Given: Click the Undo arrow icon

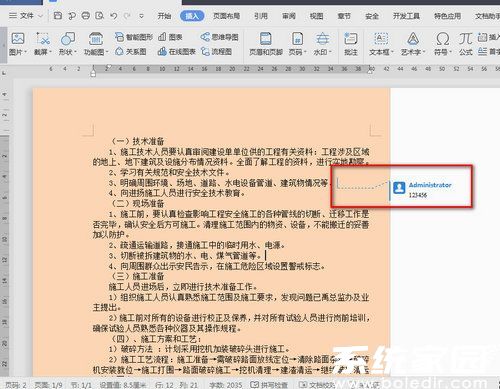Looking at the screenshot, I should [114, 16].
